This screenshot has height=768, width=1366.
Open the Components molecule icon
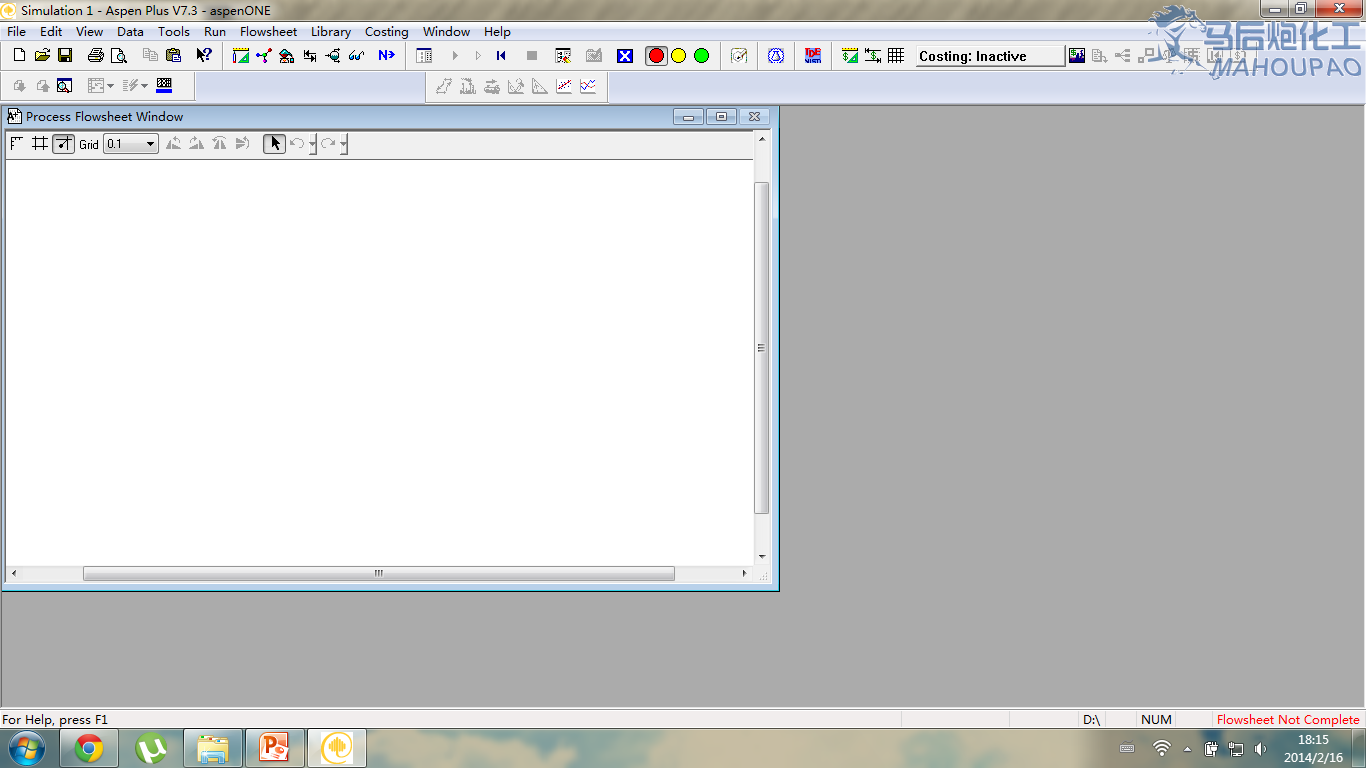pyautogui.click(x=264, y=56)
